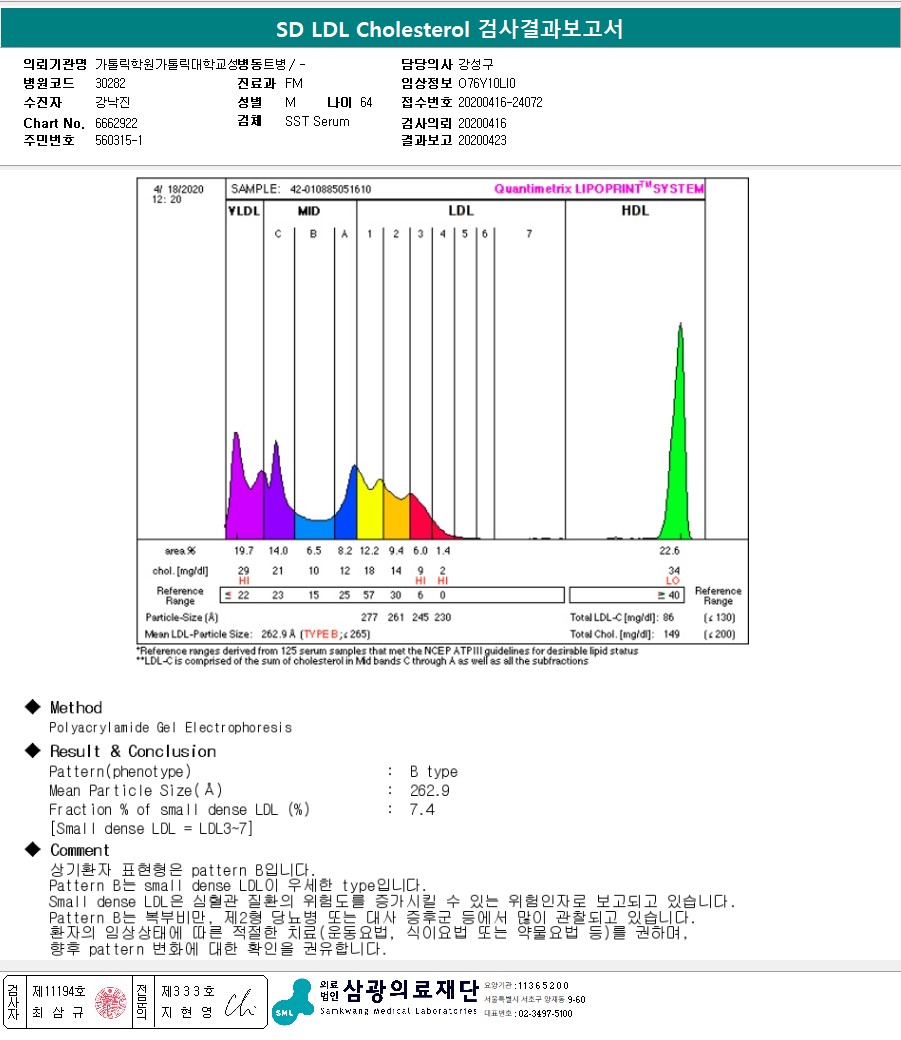Click the B type pattern result
The image size is (901, 1040).
pos(434,771)
